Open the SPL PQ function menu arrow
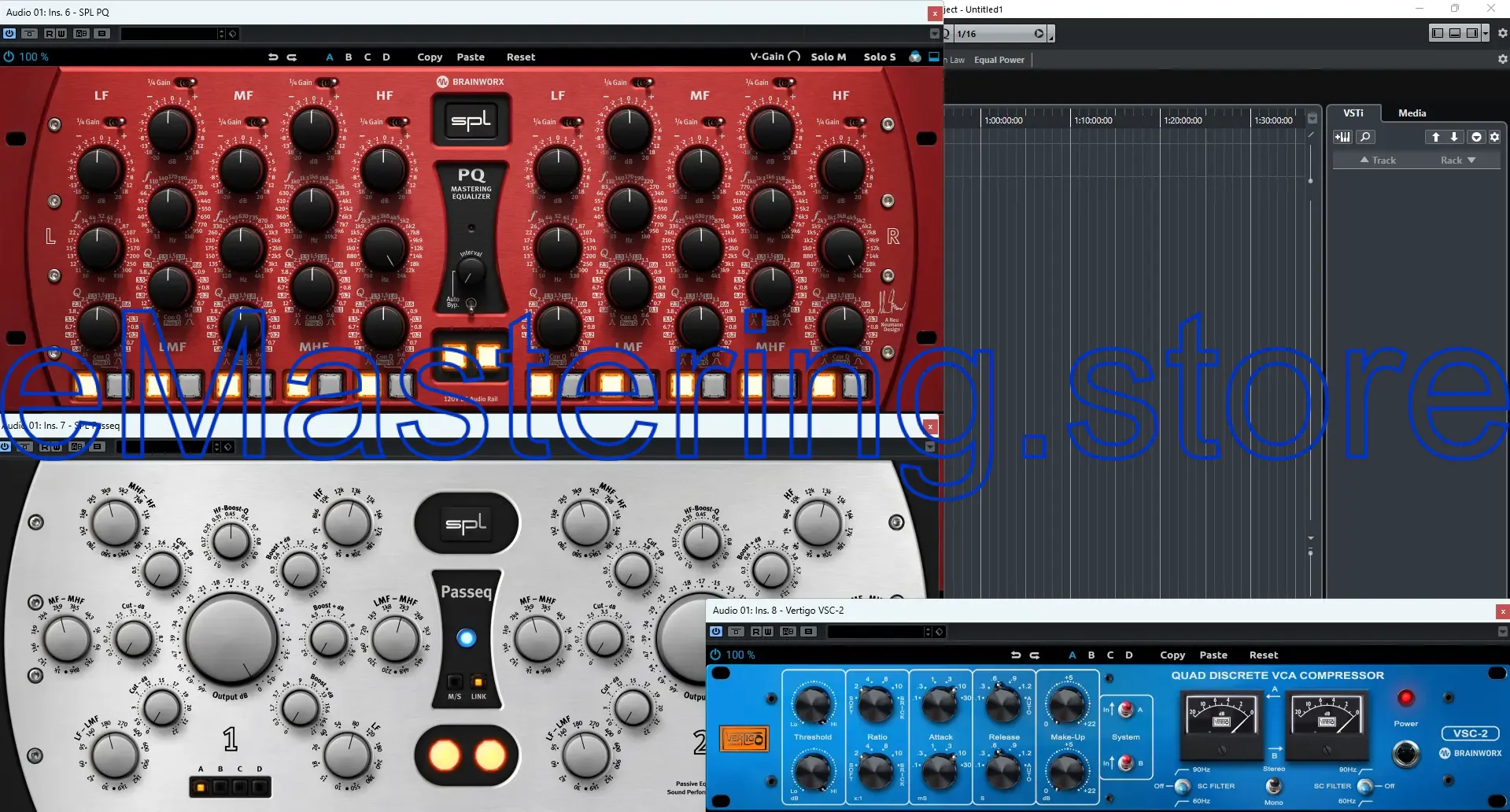Screen dimensions: 1510x812 click(934, 34)
